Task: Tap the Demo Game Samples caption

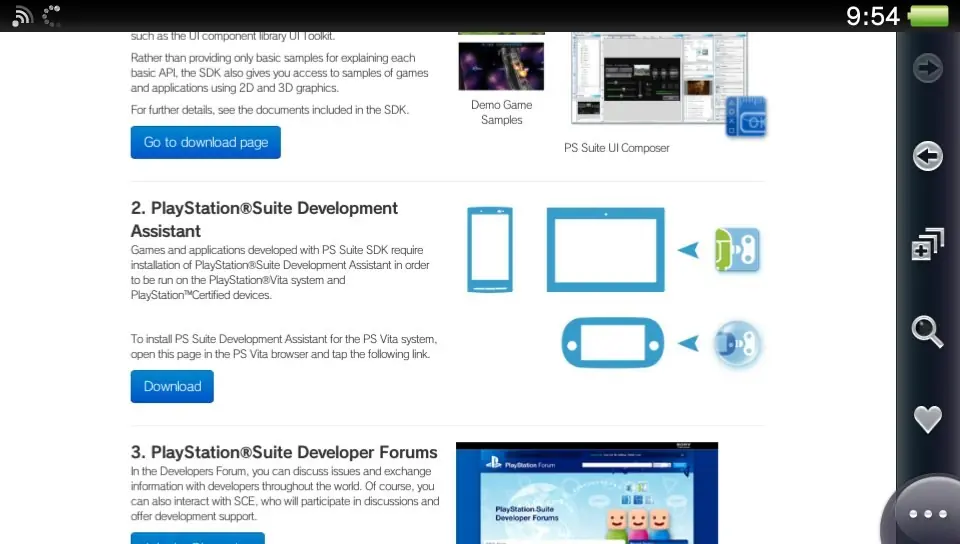Action: (x=501, y=113)
